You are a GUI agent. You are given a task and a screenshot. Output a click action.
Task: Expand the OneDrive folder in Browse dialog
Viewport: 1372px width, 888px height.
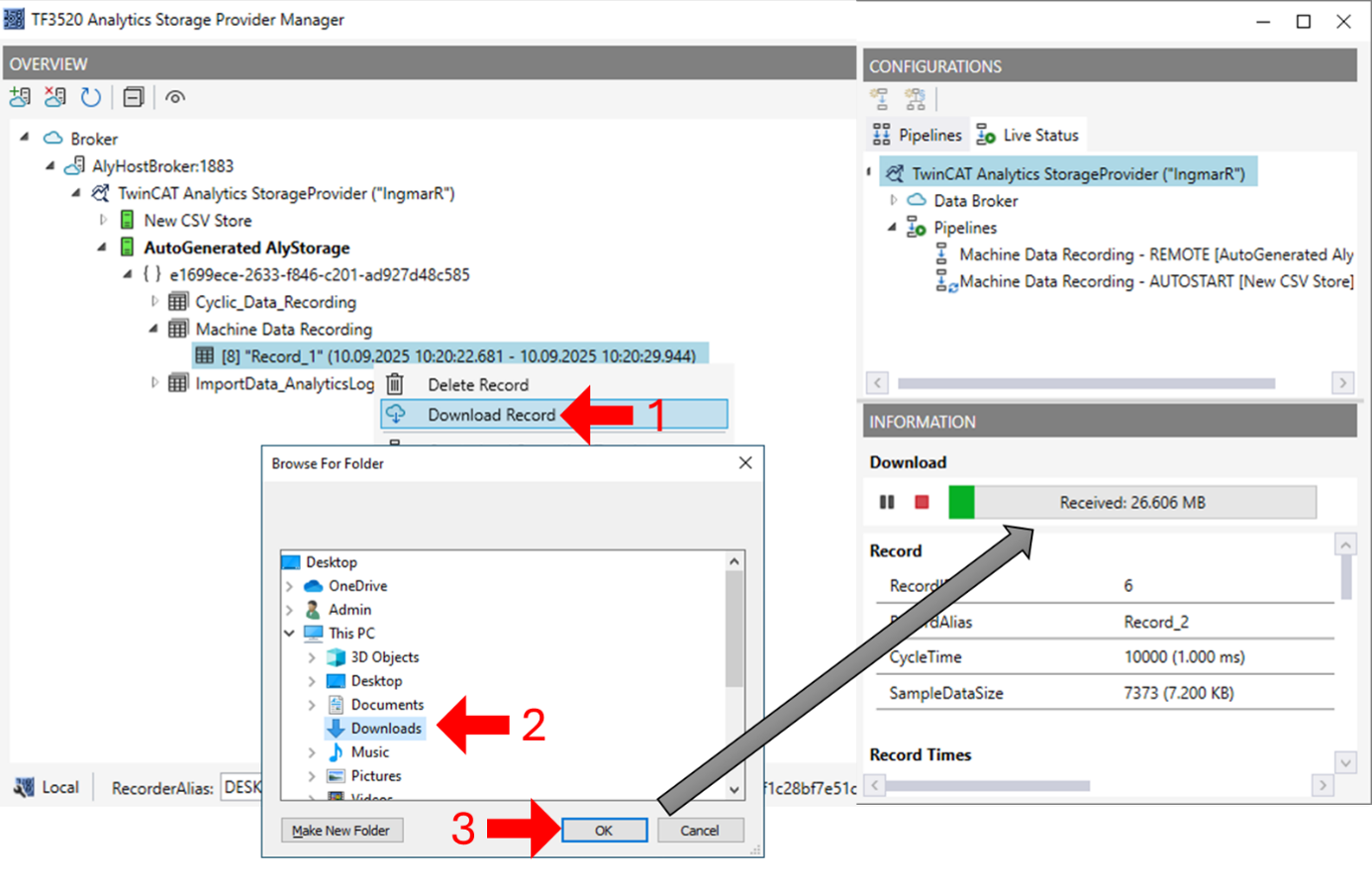[289, 586]
